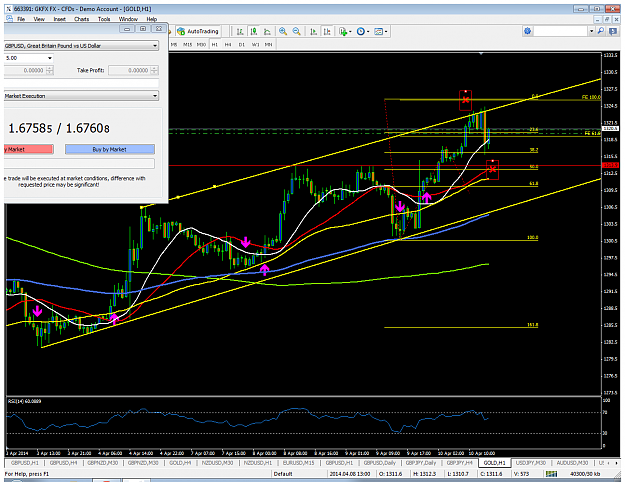The width and height of the screenshot is (625, 482).
Task: Maximize the order dialog window
Action: point(143,28)
